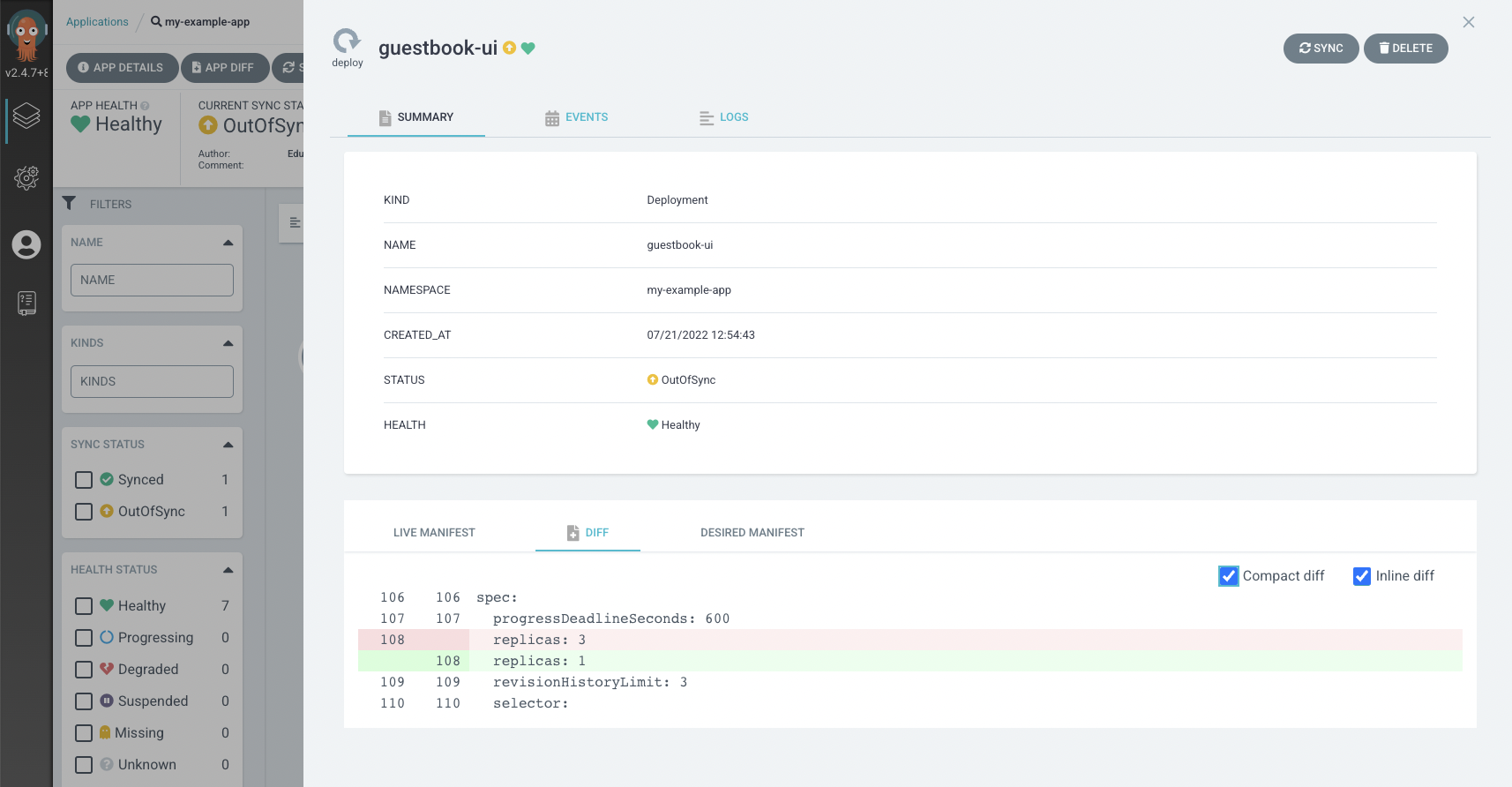Open user info icon in sidebar

click(x=26, y=244)
